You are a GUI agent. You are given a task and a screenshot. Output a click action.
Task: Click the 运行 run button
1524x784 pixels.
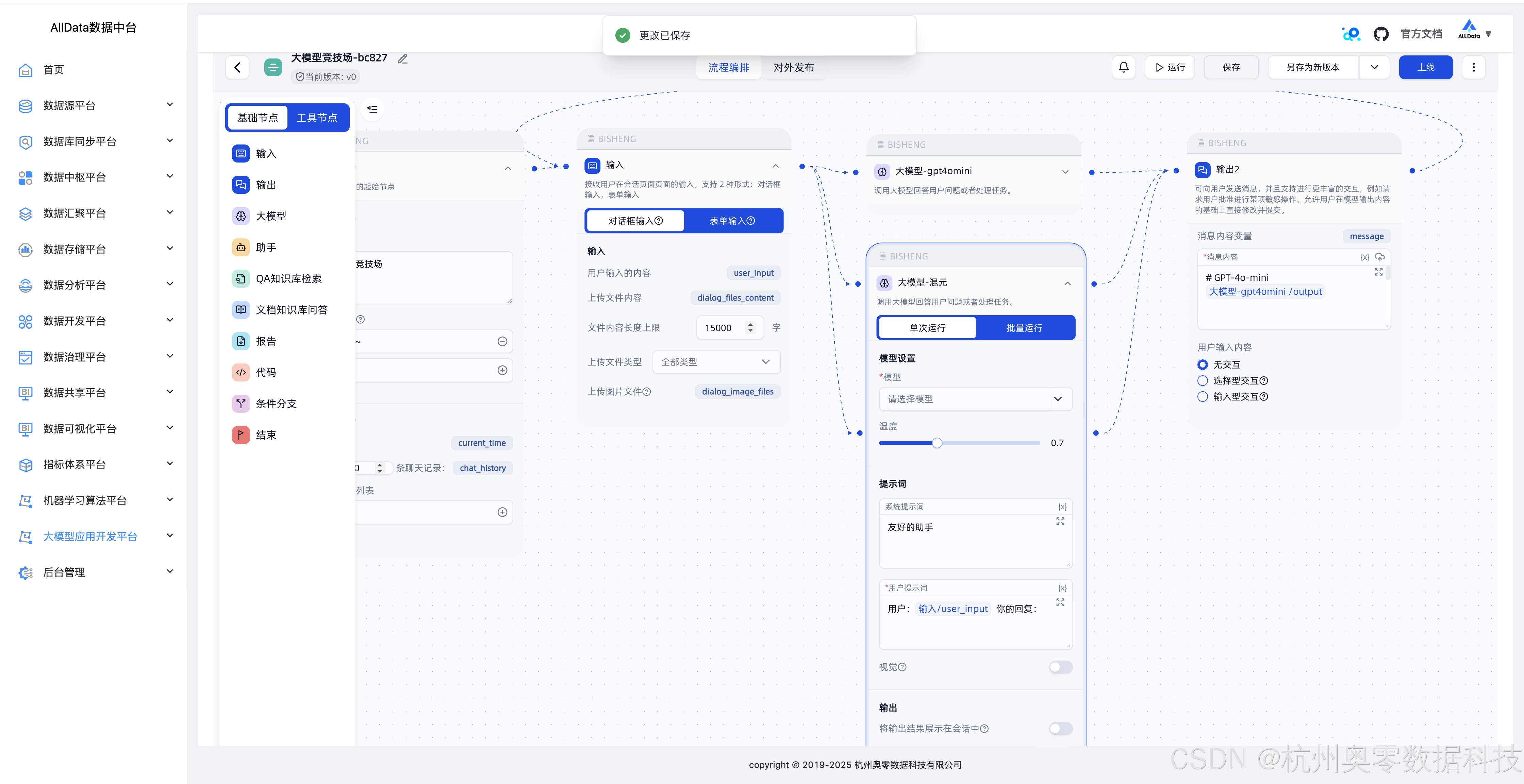coord(1170,67)
